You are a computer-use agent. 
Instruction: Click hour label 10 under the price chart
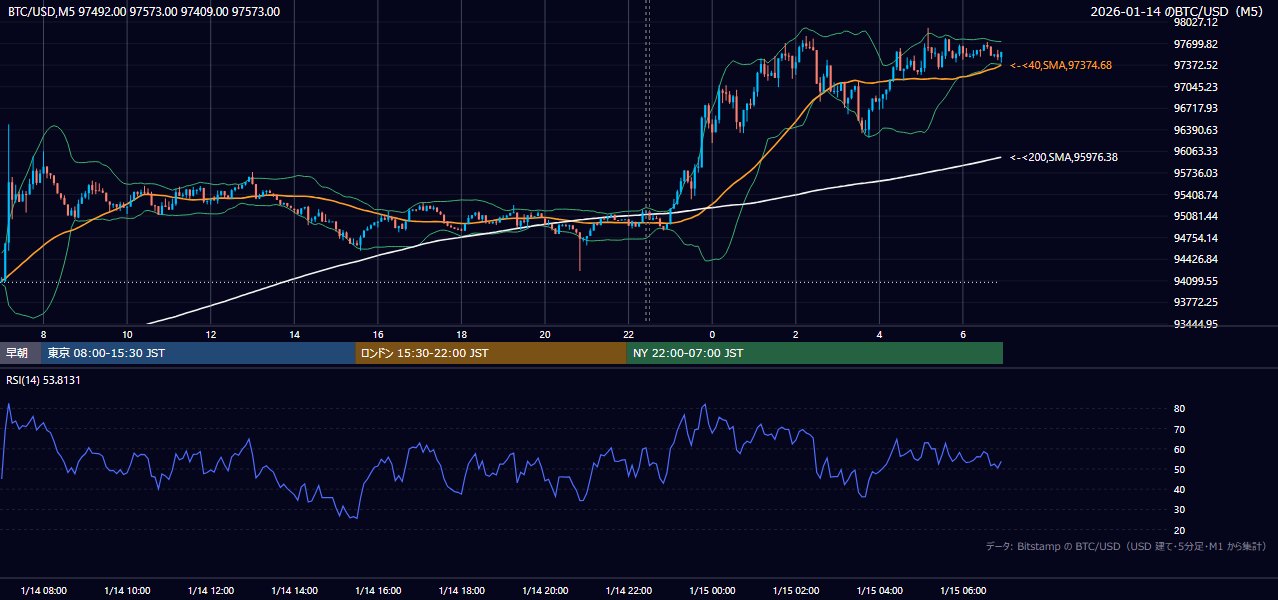click(x=127, y=334)
